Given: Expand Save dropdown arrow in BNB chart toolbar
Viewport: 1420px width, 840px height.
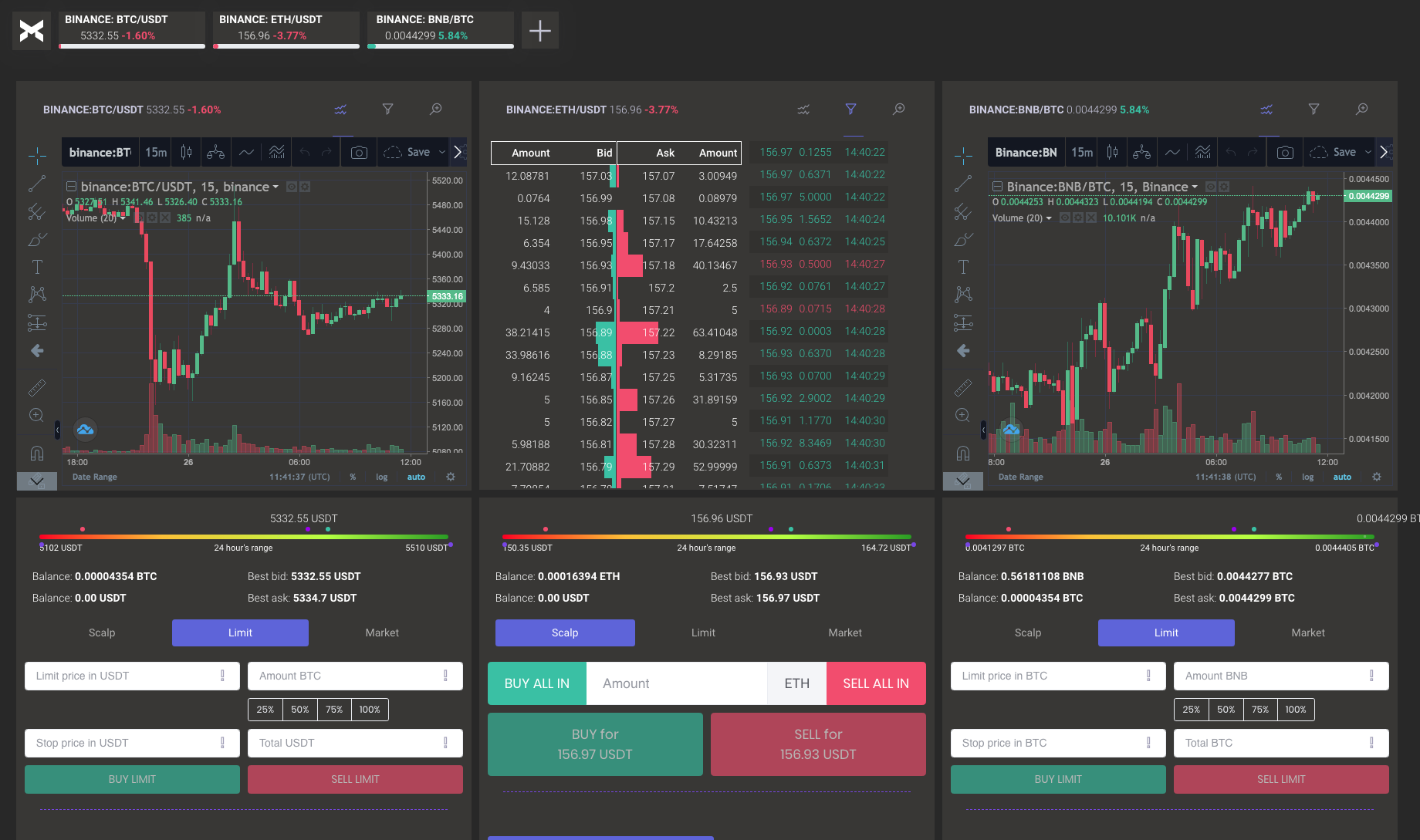Looking at the screenshot, I should (1368, 152).
